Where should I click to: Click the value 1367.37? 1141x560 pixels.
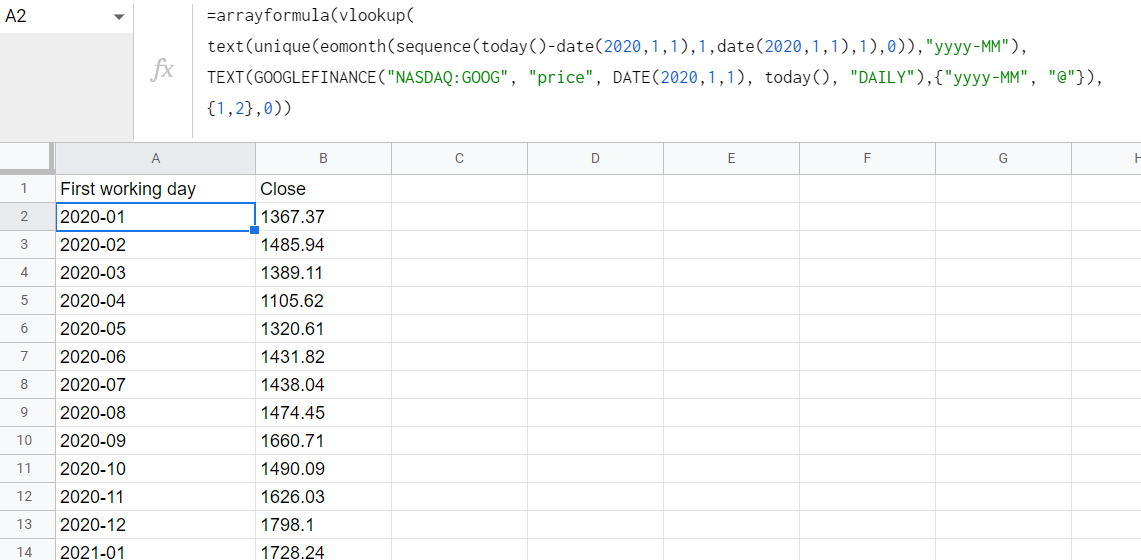pos(323,217)
